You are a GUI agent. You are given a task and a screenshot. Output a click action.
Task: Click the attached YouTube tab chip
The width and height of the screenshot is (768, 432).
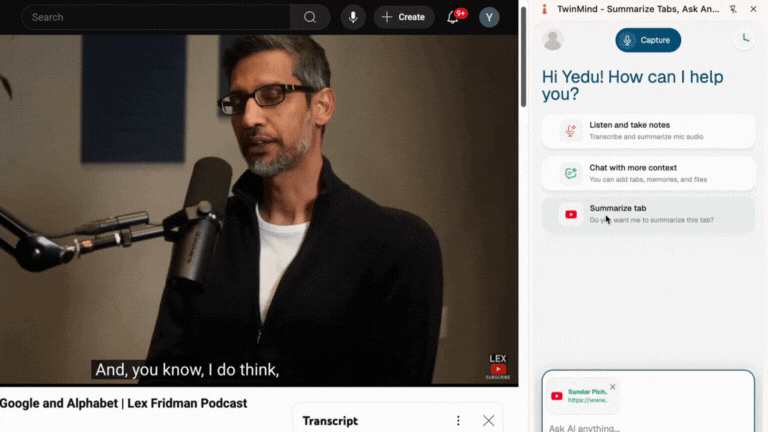point(582,396)
